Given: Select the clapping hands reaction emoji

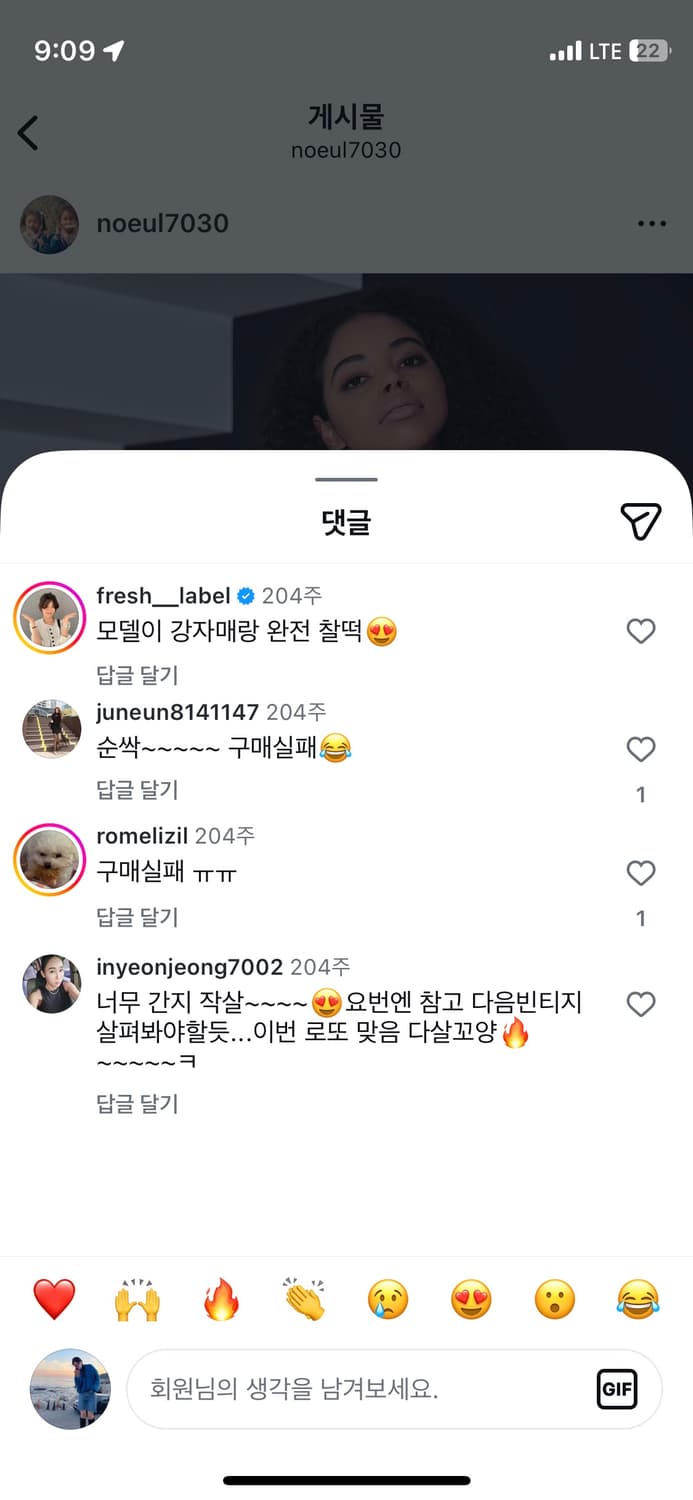Looking at the screenshot, I should [305, 1297].
